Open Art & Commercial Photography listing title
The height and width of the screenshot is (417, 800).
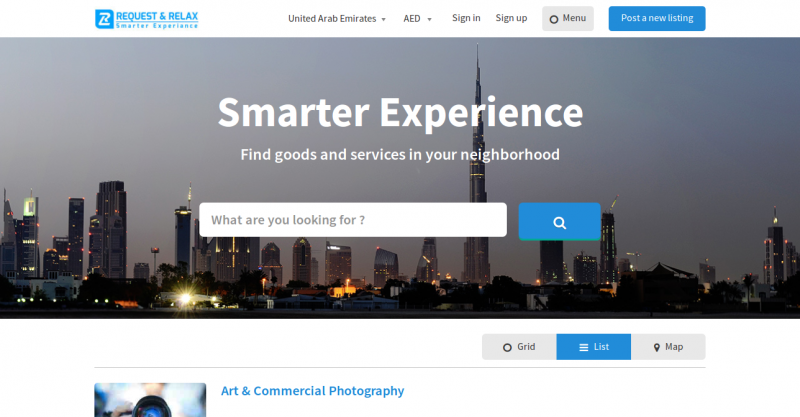312,391
